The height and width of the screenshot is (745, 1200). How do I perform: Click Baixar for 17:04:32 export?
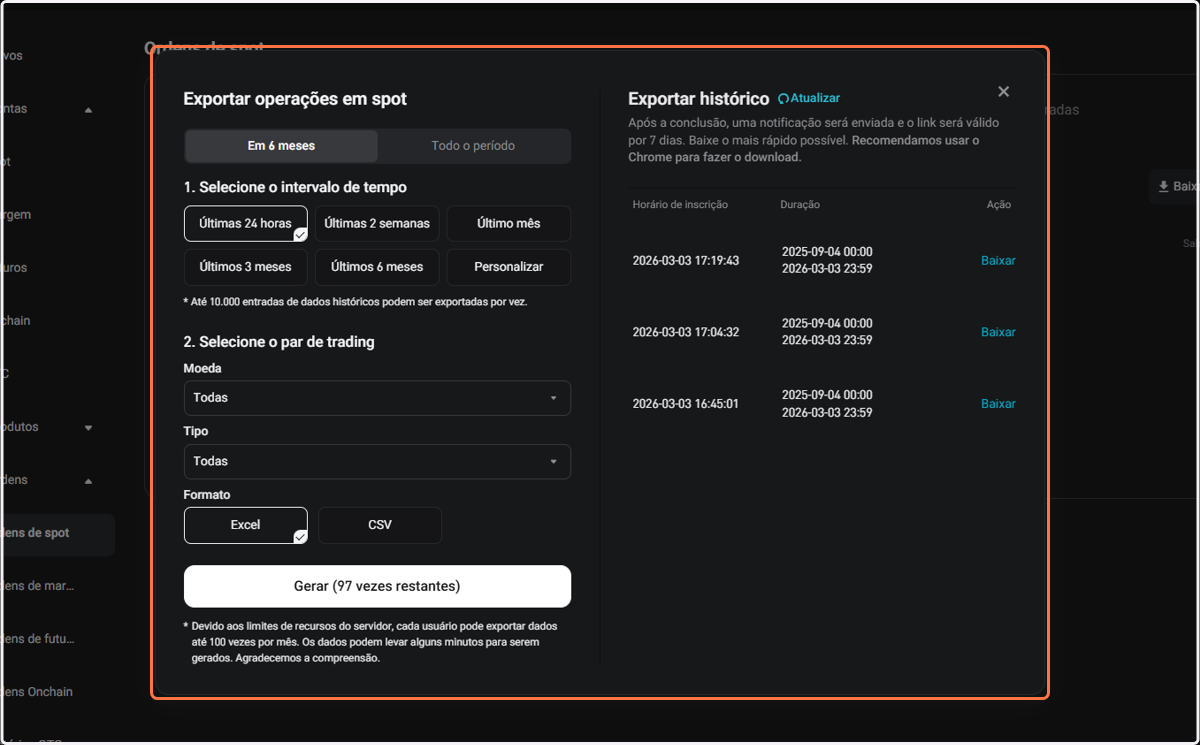pyautogui.click(x=998, y=332)
